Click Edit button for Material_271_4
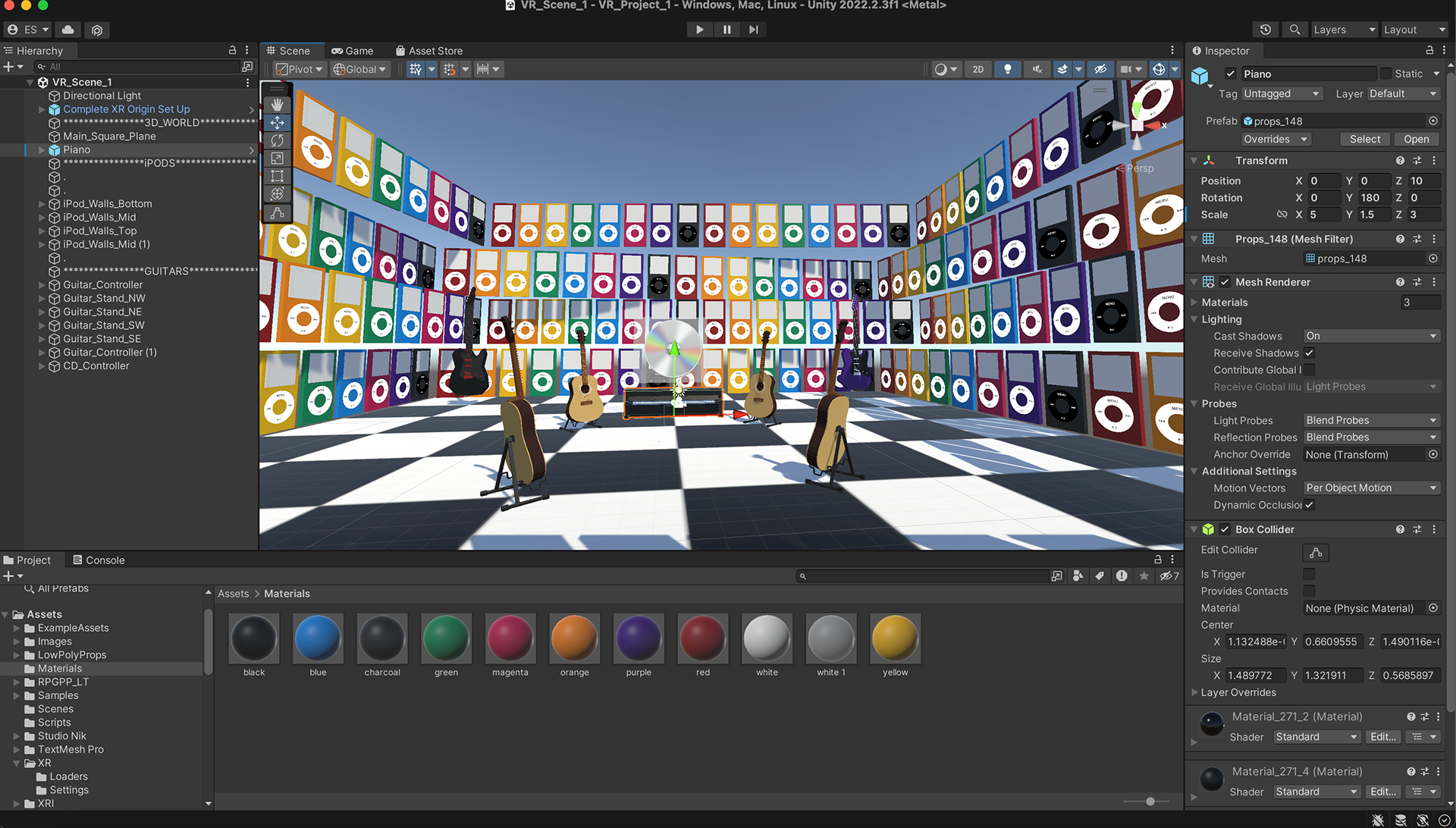Viewport: 1456px width, 828px height. pos(1382,792)
